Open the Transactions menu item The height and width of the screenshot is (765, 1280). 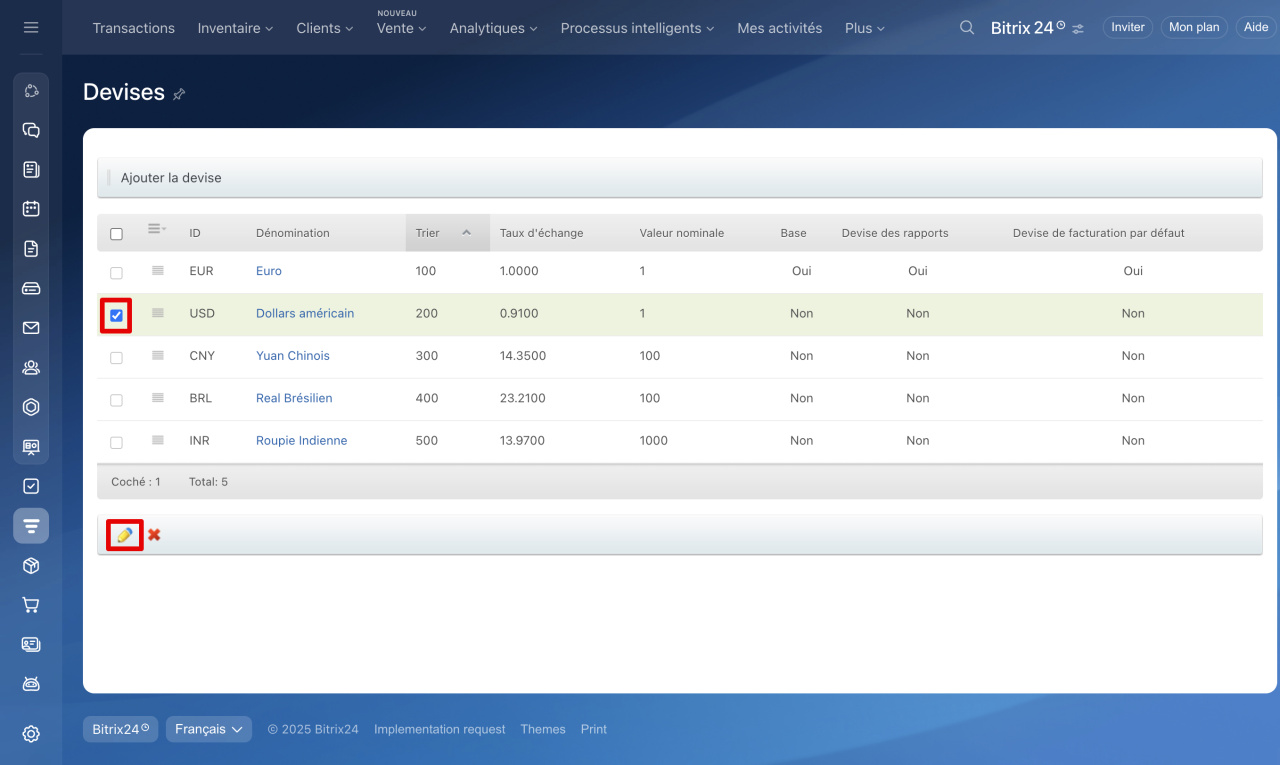tap(133, 28)
